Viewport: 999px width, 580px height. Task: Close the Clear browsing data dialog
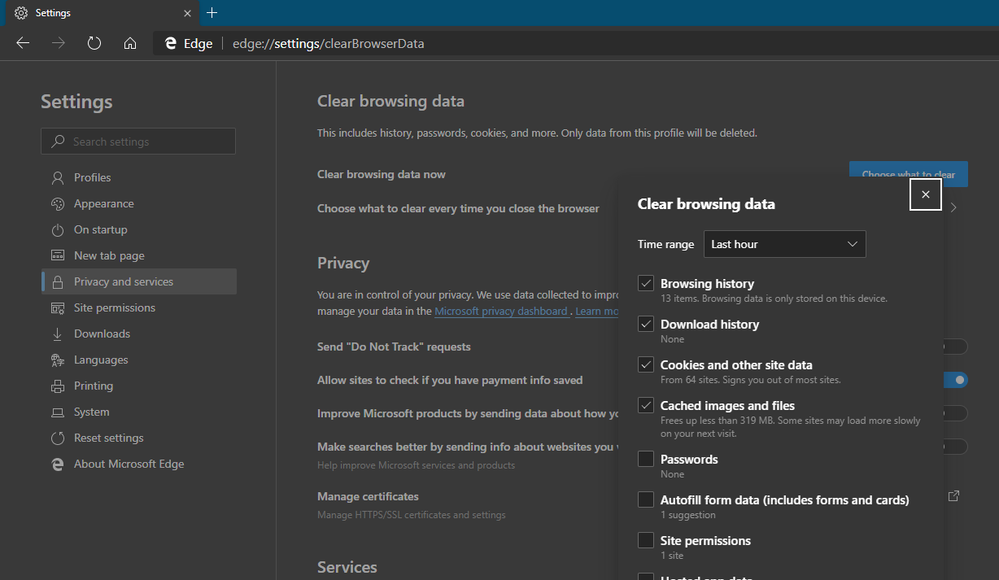[925, 194]
